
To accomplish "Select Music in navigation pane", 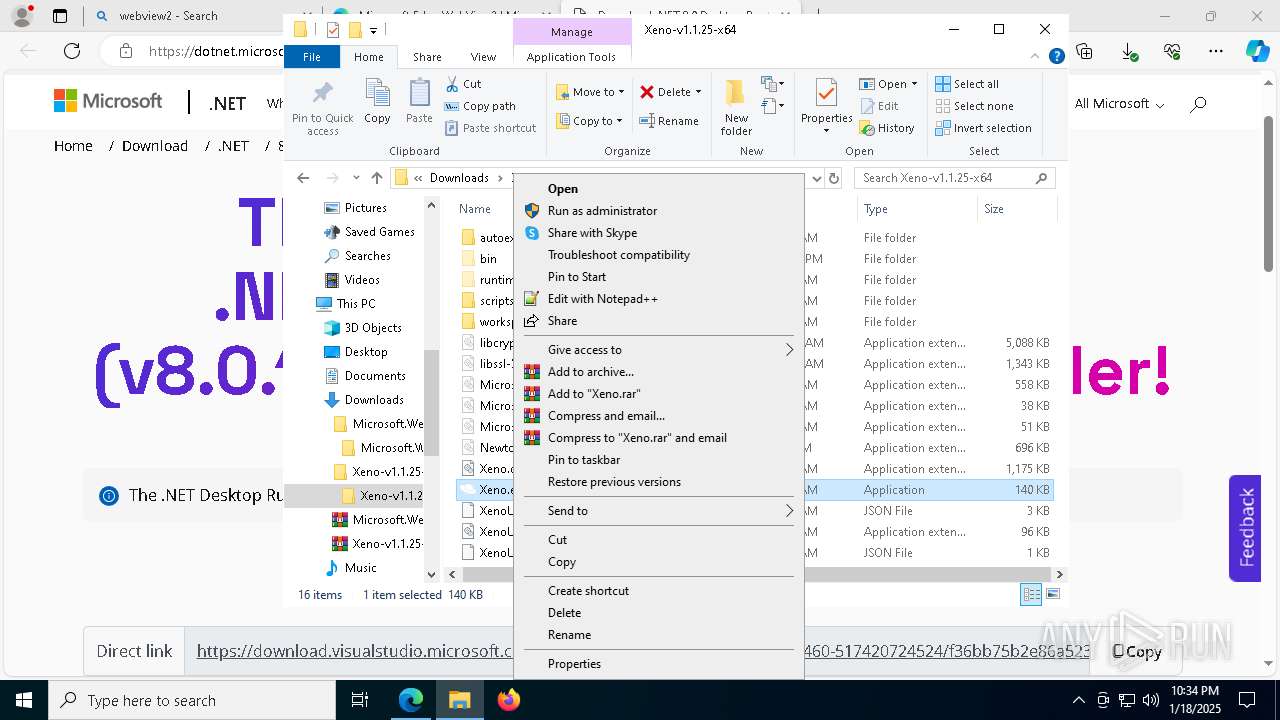I will [360, 568].
